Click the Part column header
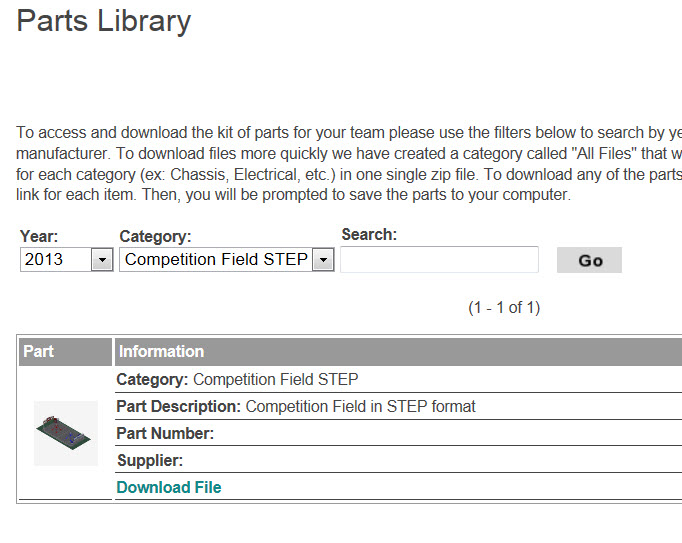The image size is (682, 543). pos(65,352)
